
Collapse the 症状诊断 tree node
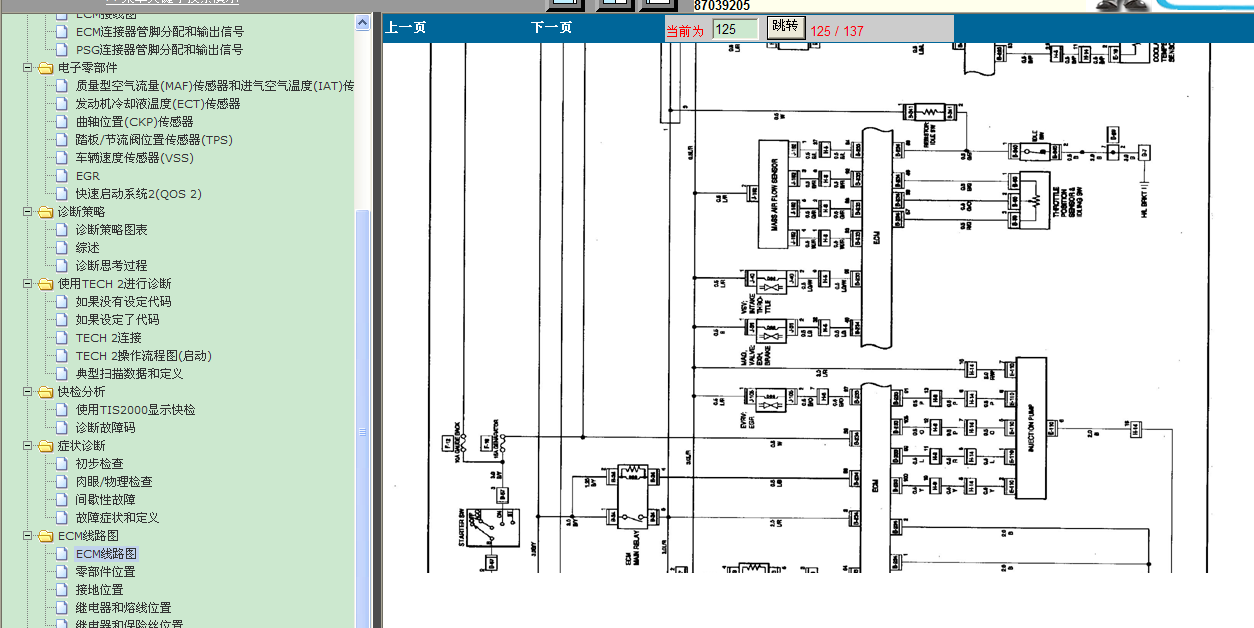[28, 446]
